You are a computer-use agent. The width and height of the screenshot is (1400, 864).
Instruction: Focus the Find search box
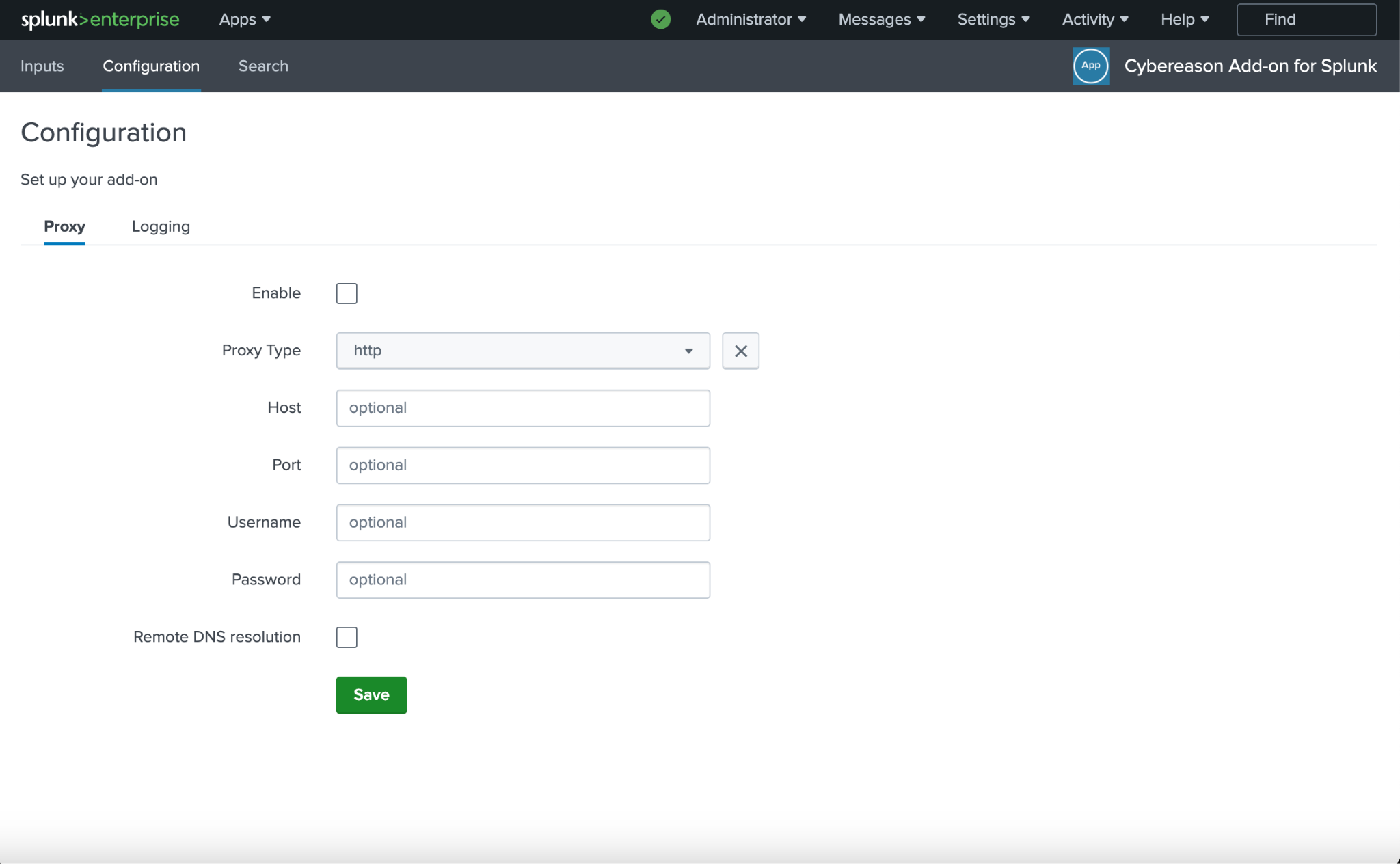click(1306, 19)
